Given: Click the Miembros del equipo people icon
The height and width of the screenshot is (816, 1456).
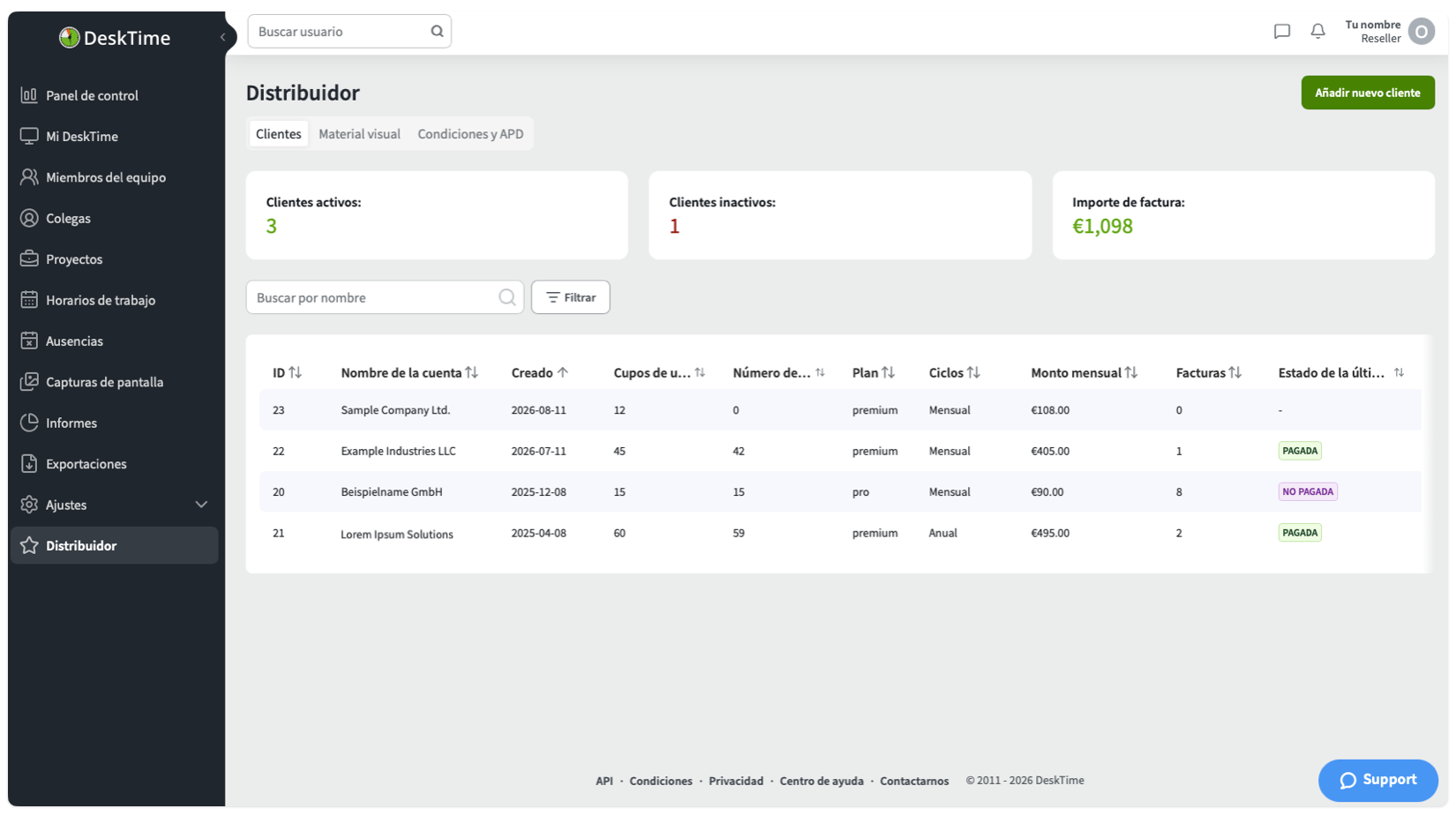Looking at the screenshot, I should [x=29, y=176].
